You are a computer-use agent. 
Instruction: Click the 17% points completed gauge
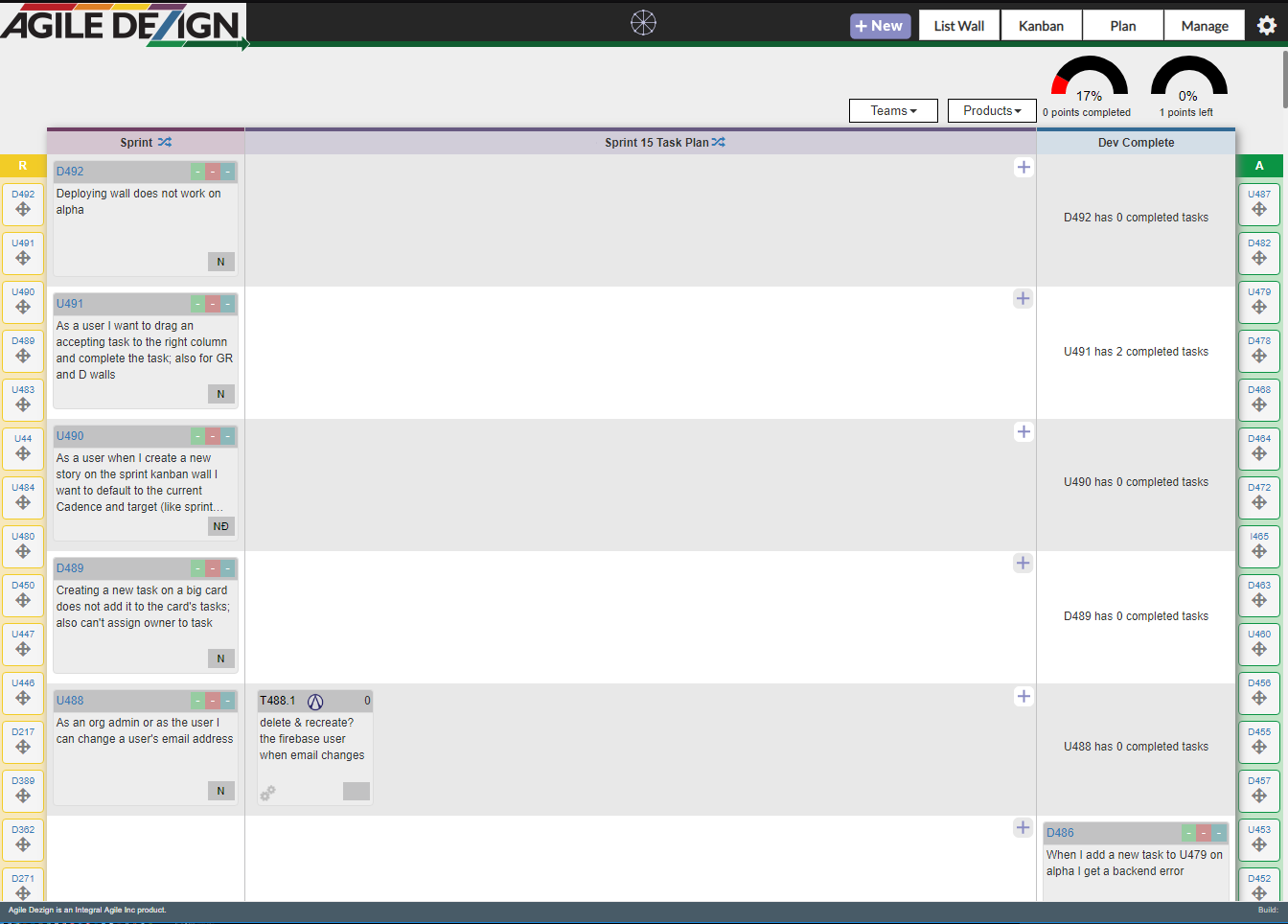[1089, 86]
